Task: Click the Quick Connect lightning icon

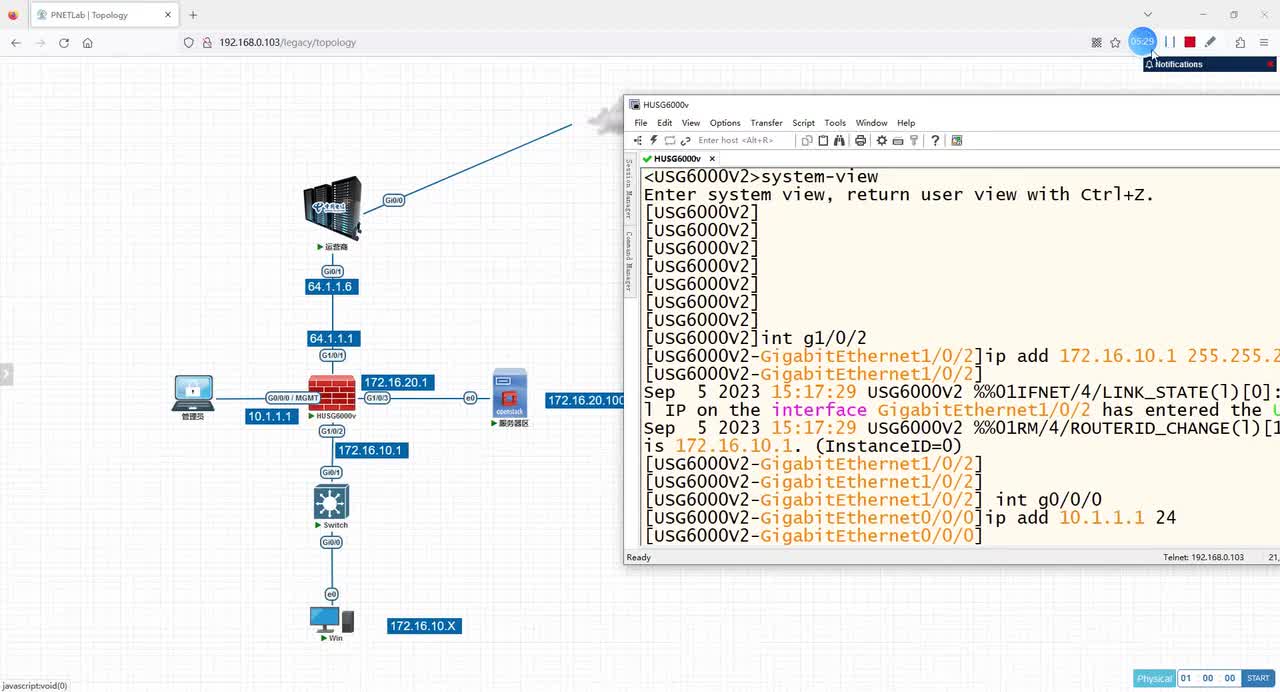Action: point(654,140)
